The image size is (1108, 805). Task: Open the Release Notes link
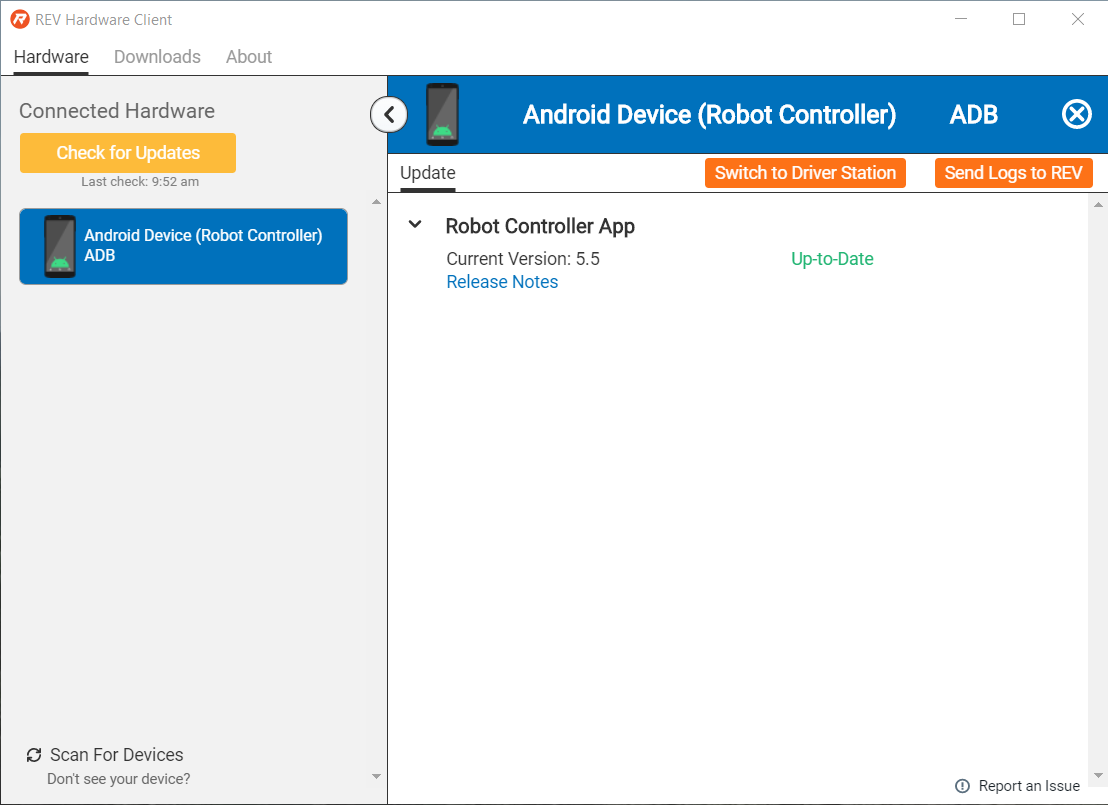pos(502,282)
